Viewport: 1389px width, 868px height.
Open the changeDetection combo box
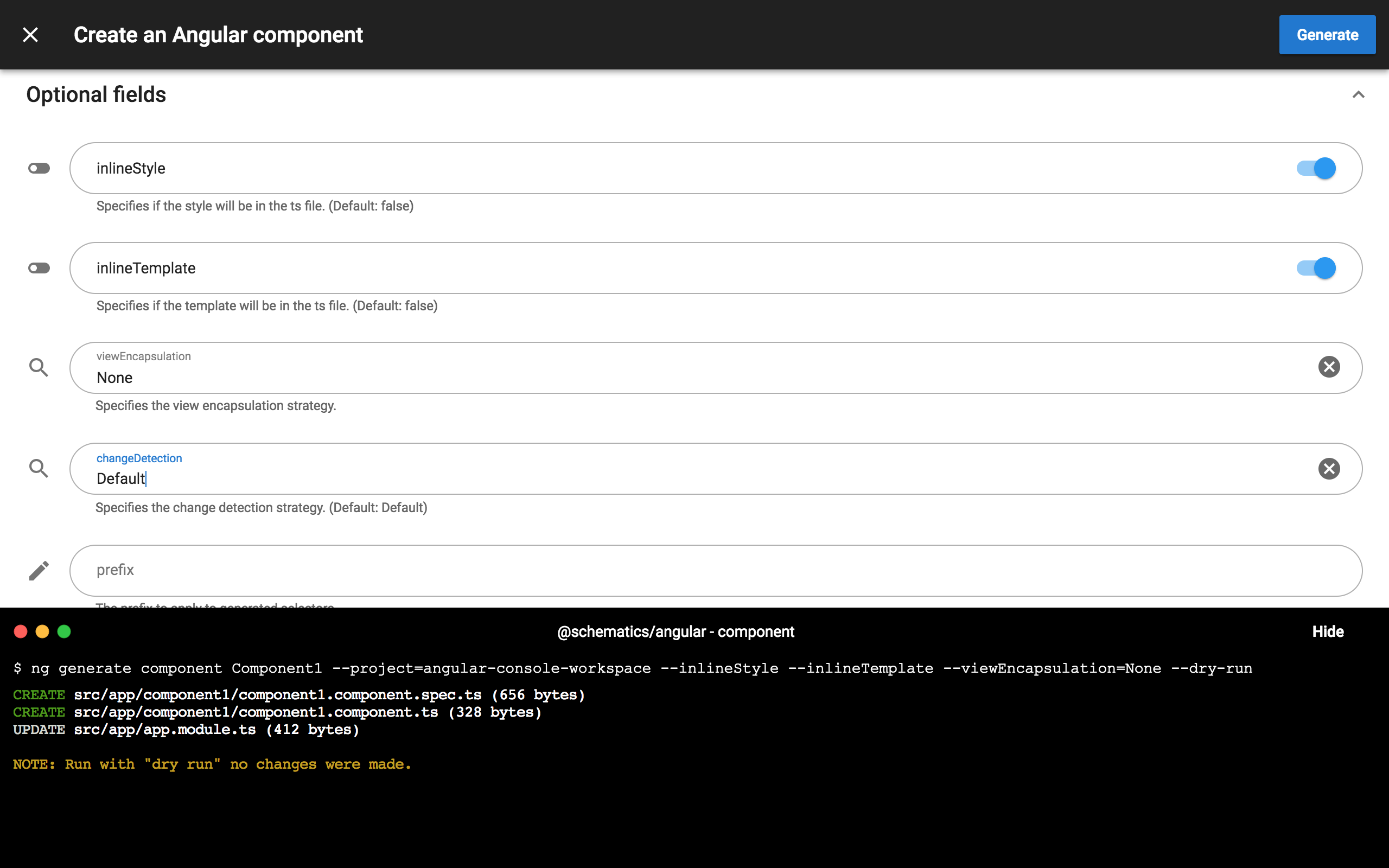pyautogui.click(x=689, y=478)
